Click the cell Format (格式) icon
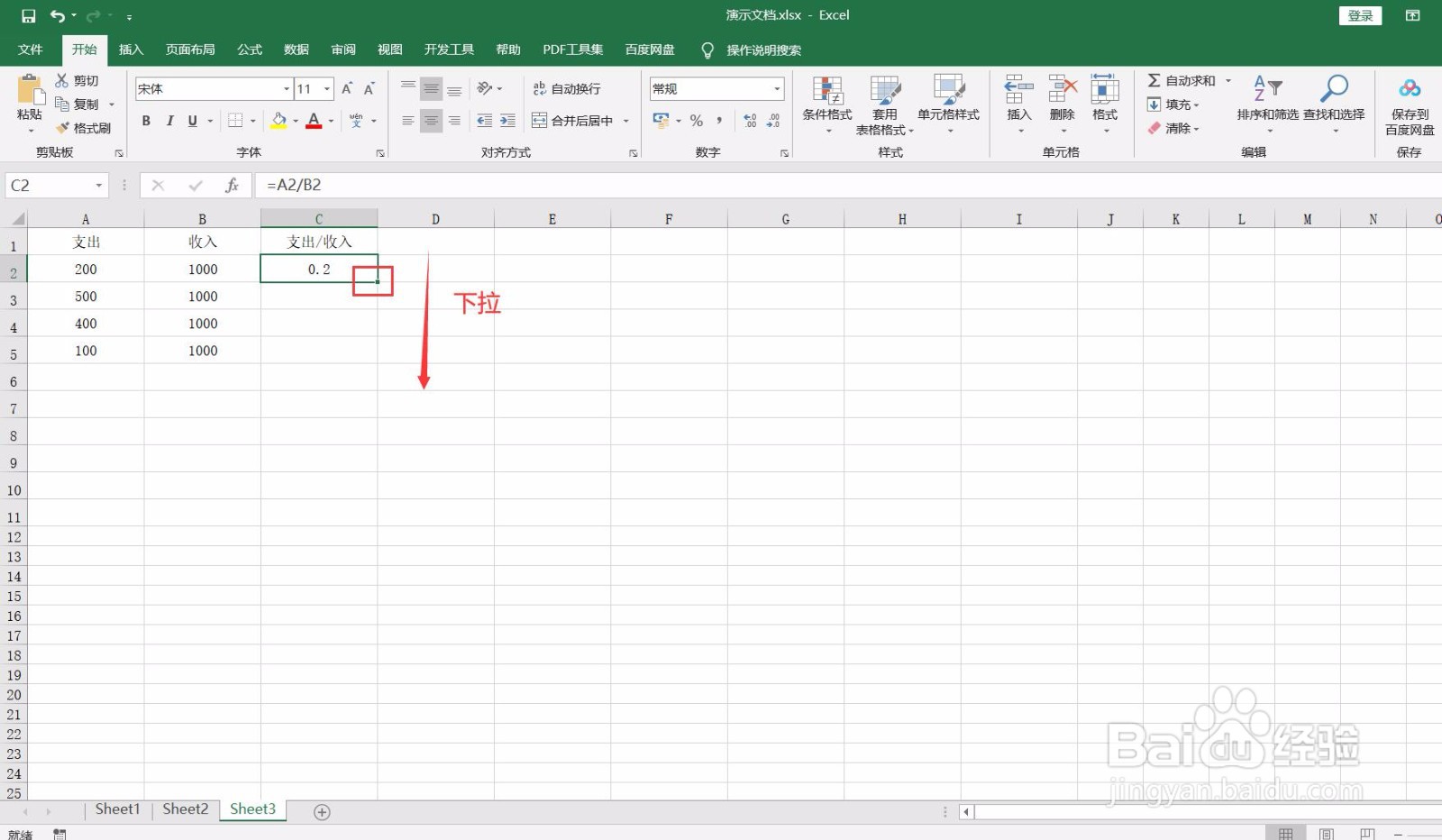 coord(1105,90)
